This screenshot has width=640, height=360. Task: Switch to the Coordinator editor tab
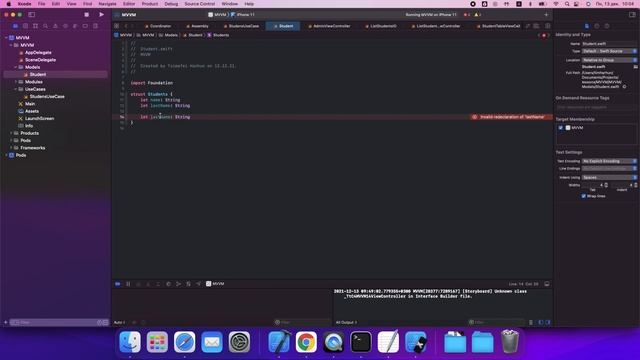[x=158, y=26]
